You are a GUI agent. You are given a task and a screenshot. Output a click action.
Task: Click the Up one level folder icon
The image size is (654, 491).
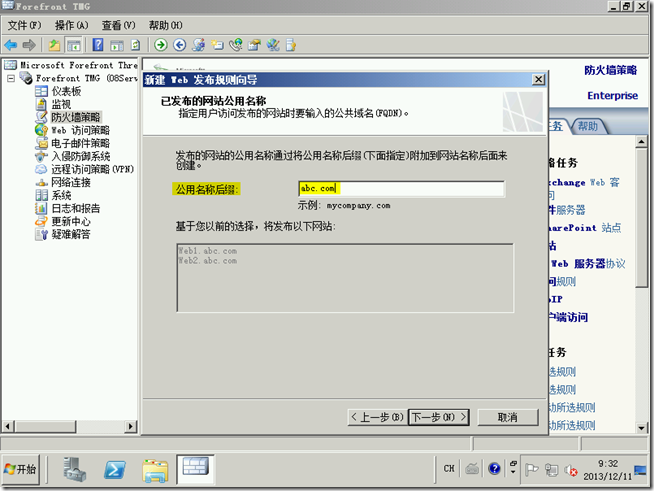pos(54,45)
